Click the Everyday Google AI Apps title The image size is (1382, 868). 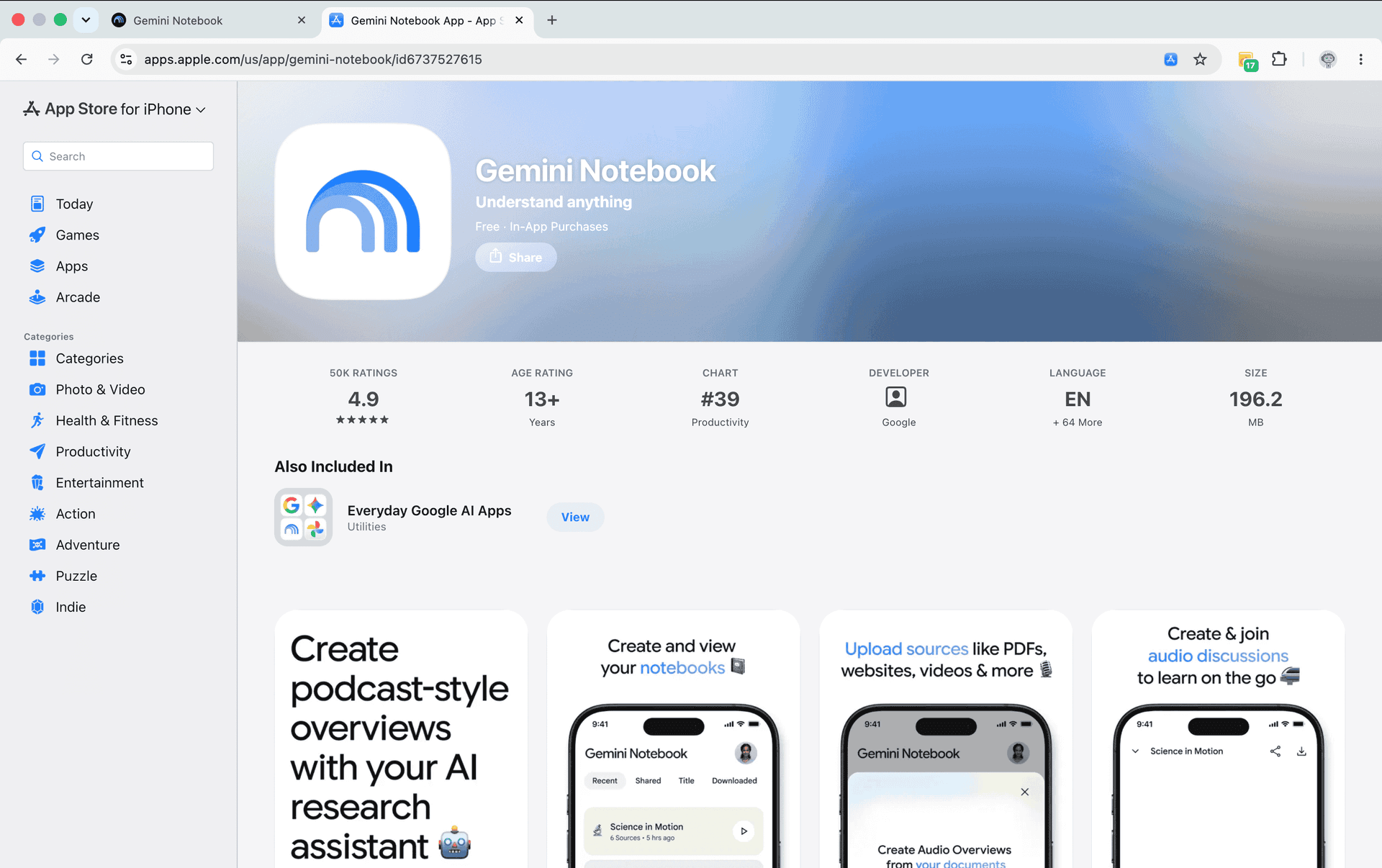click(x=429, y=510)
